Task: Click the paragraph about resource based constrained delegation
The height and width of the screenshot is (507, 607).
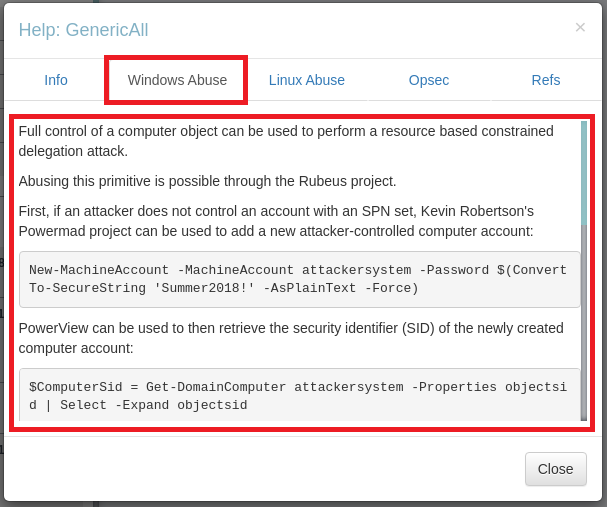Action: coord(286,141)
